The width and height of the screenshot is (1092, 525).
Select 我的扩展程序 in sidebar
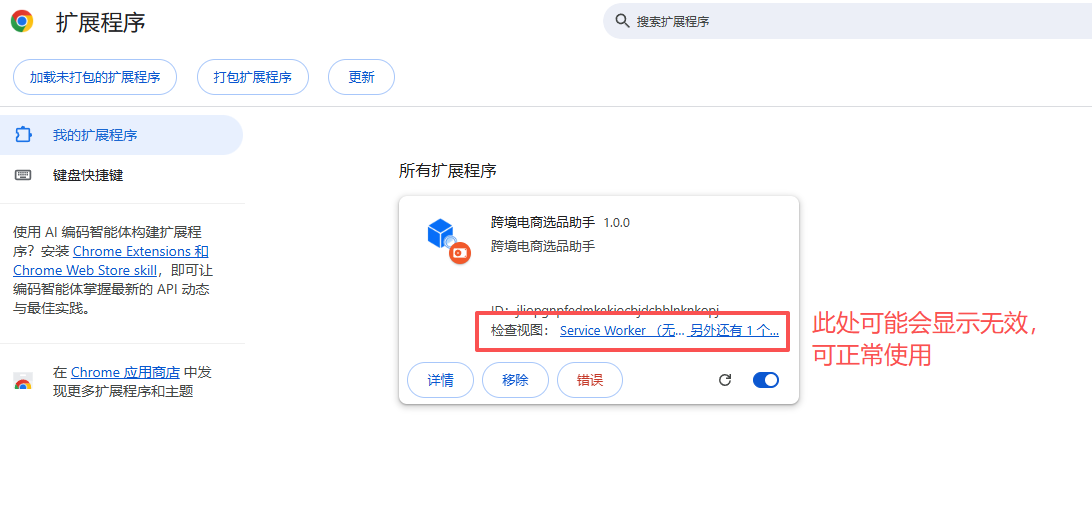pos(121,135)
